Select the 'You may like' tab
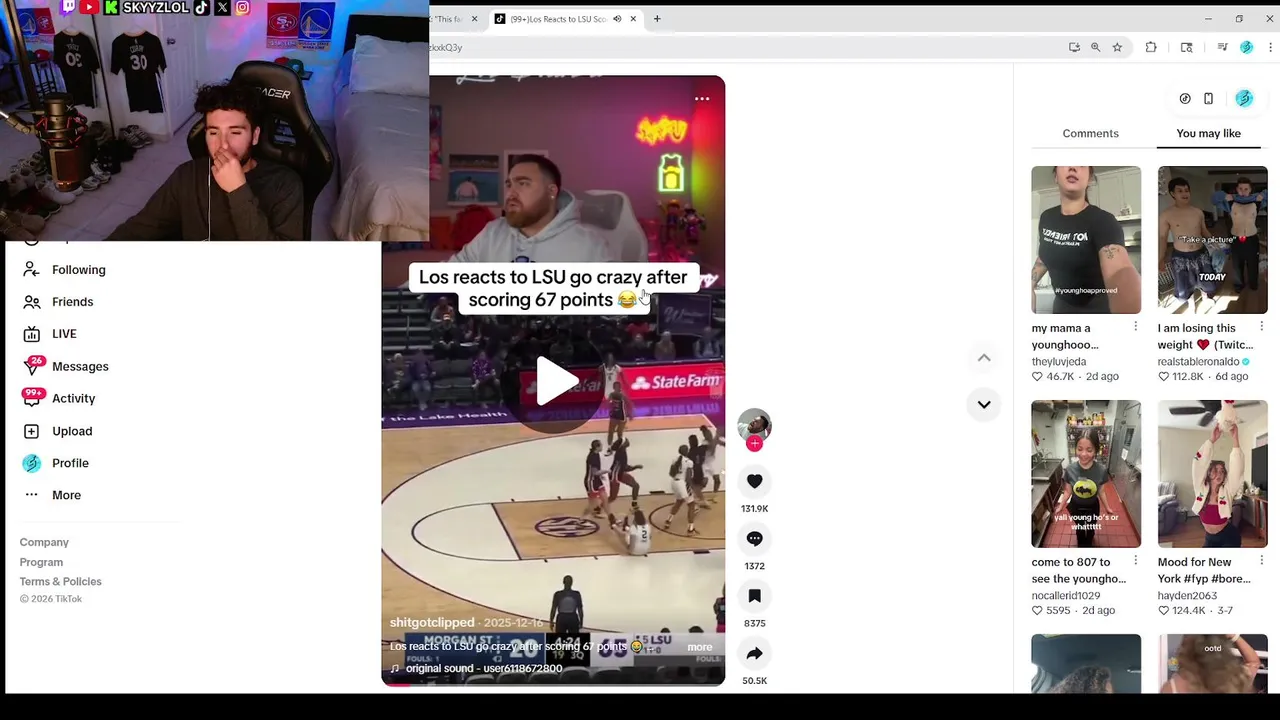This screenshot has height=720, width=1280. (1208, 133)
